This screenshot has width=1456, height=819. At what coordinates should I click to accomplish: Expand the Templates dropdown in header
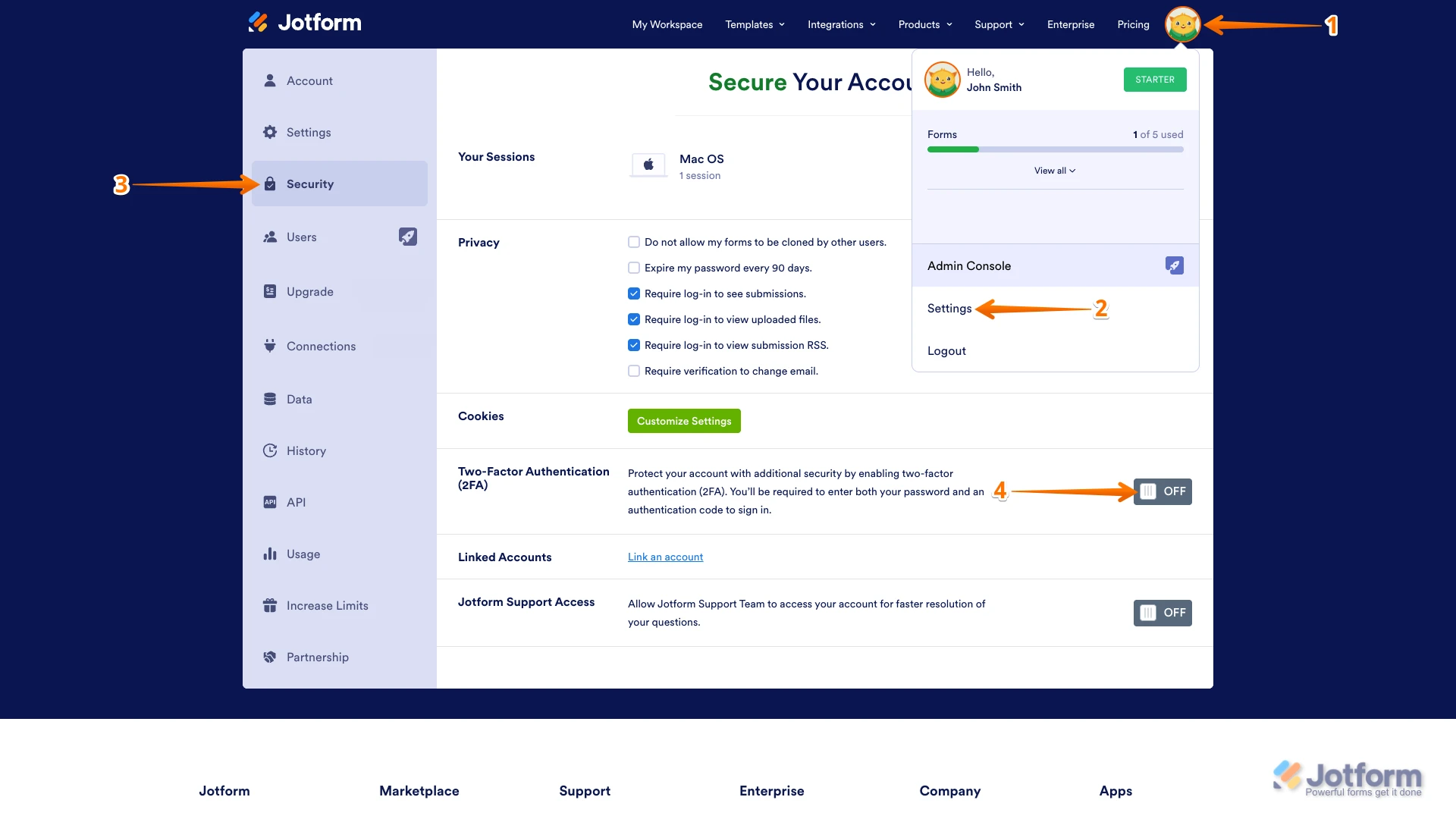(x=755, y=24)
